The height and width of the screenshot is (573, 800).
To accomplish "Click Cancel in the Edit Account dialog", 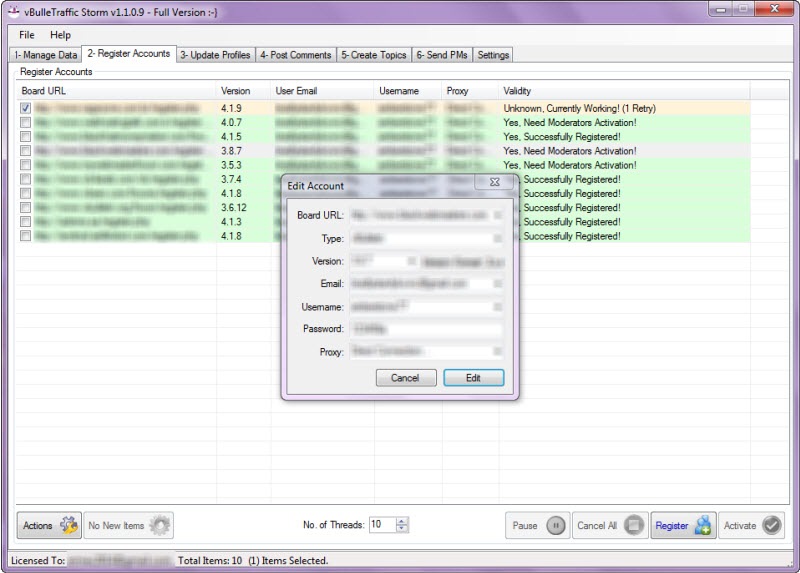I will click(405, 378).
